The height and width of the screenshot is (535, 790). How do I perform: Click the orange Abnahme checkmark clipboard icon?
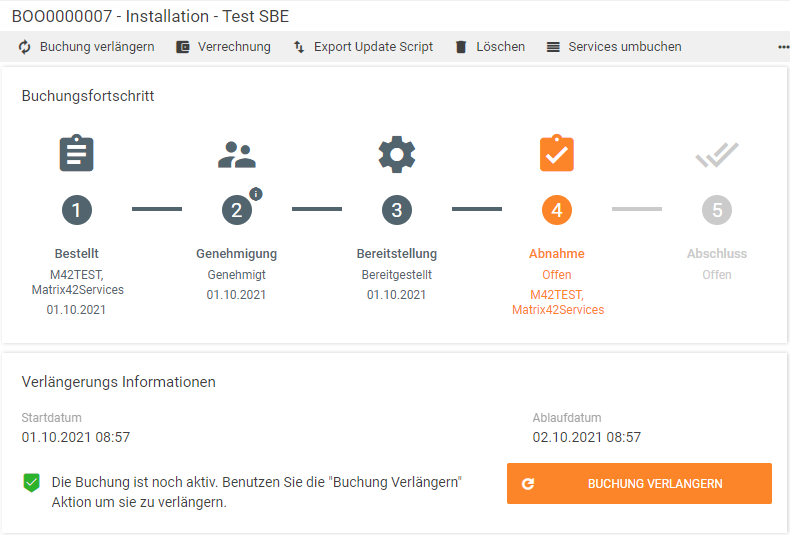[557, 153]
